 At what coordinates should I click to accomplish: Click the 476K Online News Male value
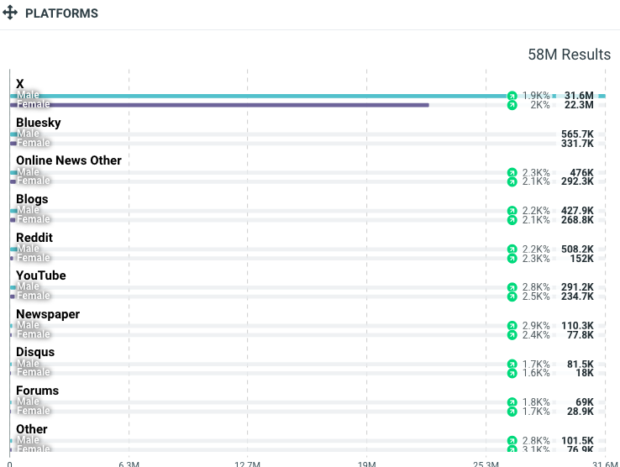pyautogui.click(x=581, y=173)
